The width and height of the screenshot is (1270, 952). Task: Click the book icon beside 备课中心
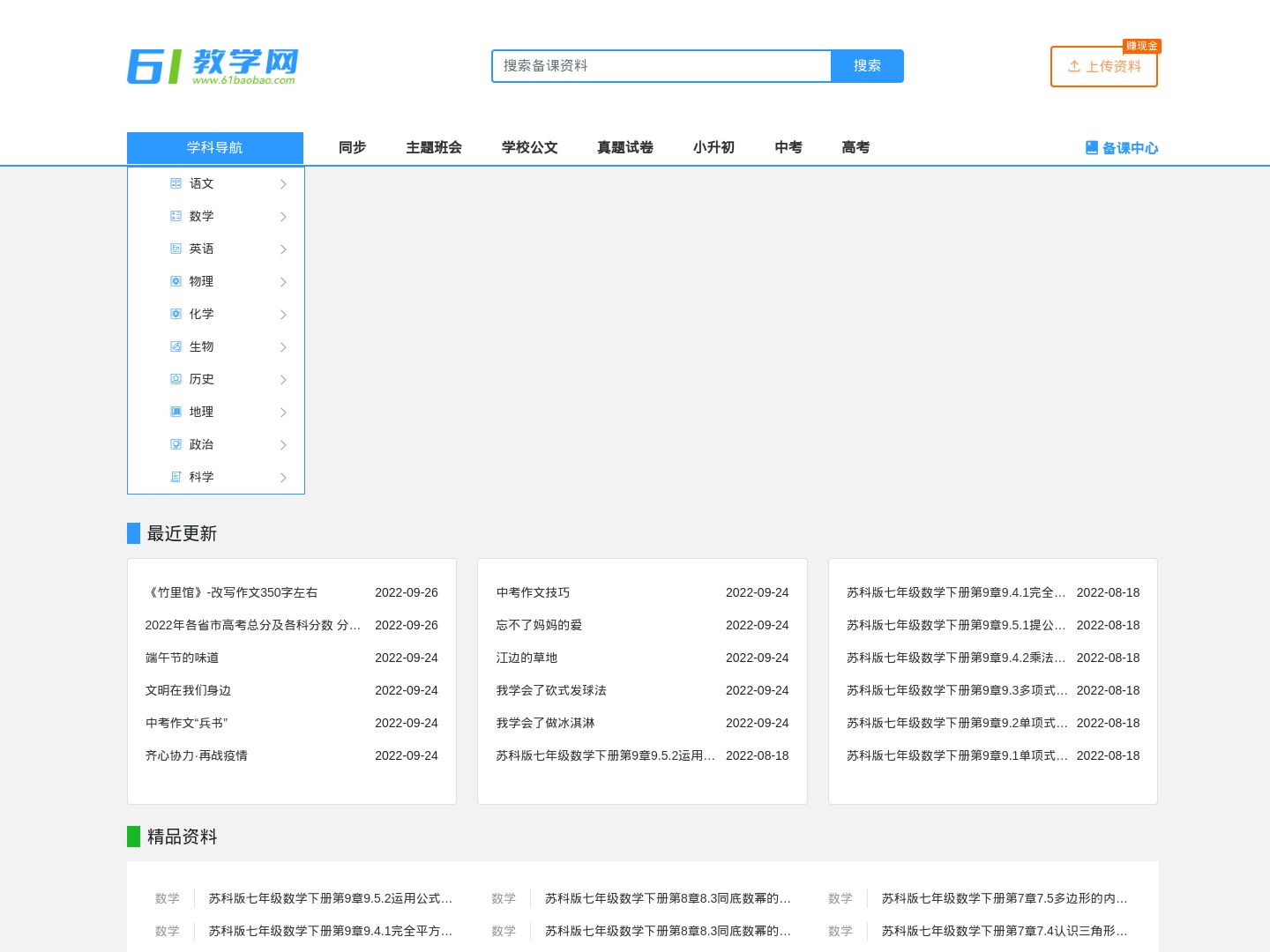tap(1092, 148)
